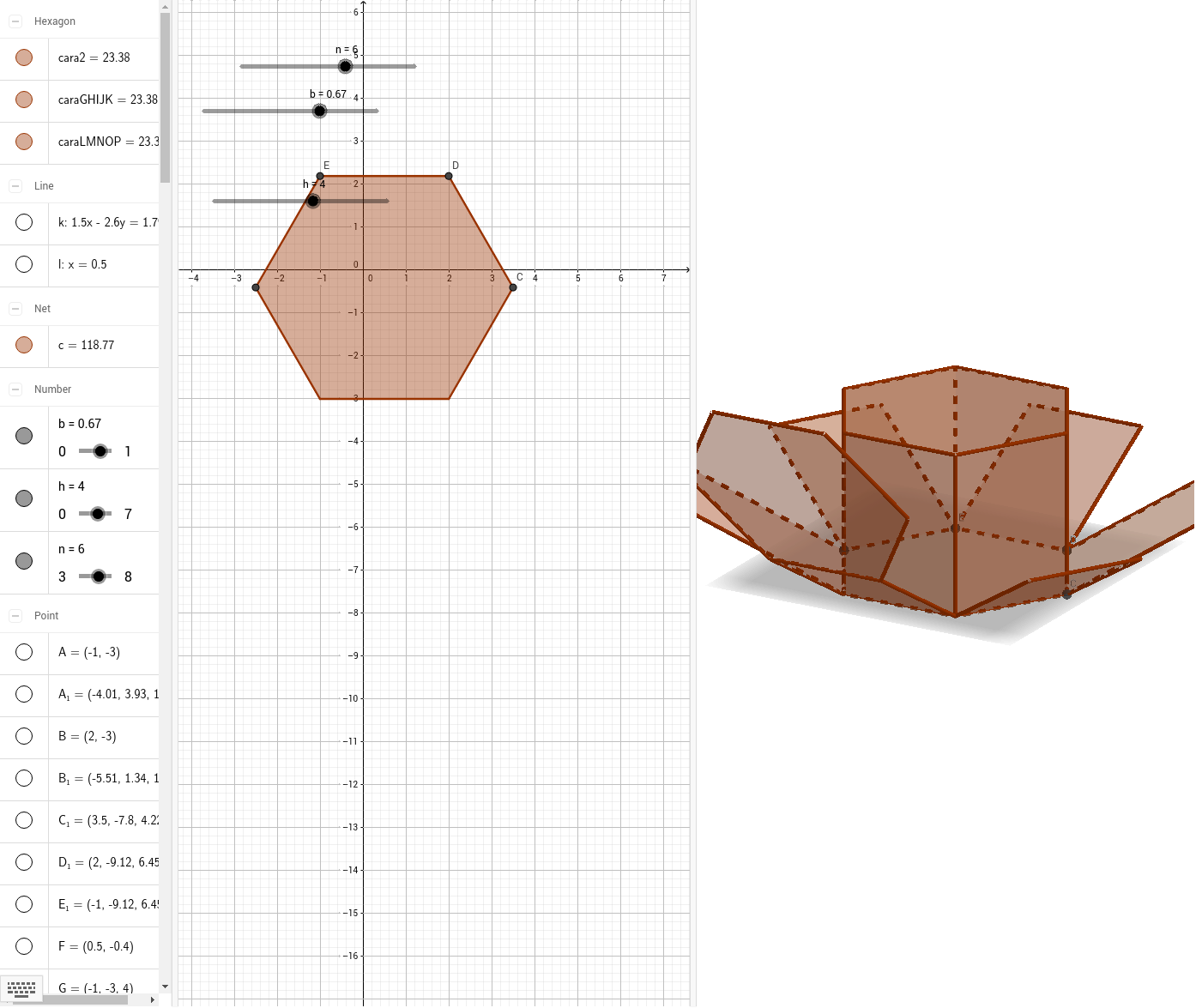Viewport: 1196px width, 1008px height.
Task: Hide the cara2 hexagon face
Action: tap(23, 57)
